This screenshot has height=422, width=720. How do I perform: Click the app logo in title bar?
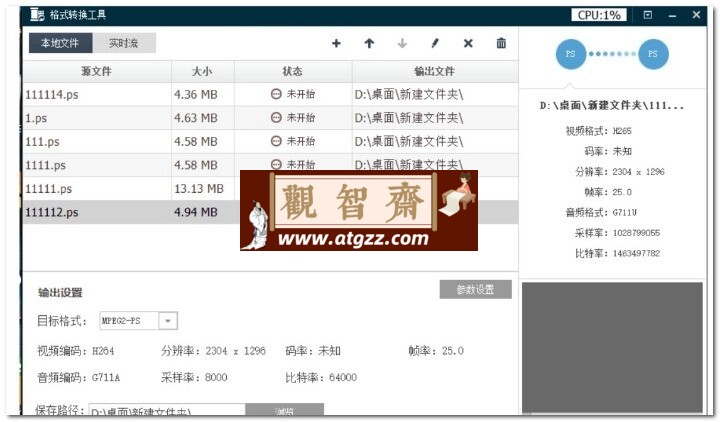37,15
